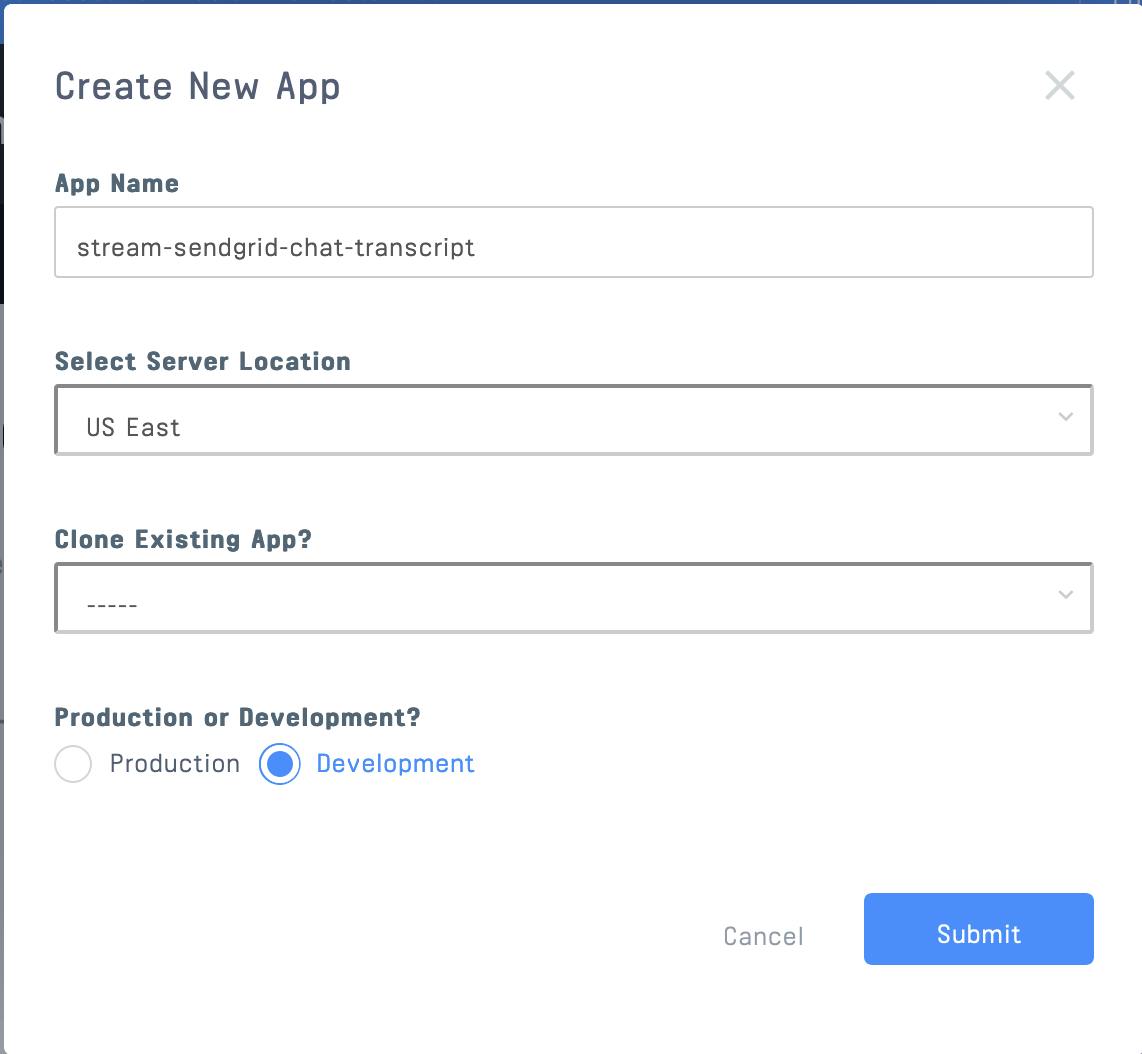Open the Select Server Location dropdown
Screen dimensions: 1142x1054
574,420
